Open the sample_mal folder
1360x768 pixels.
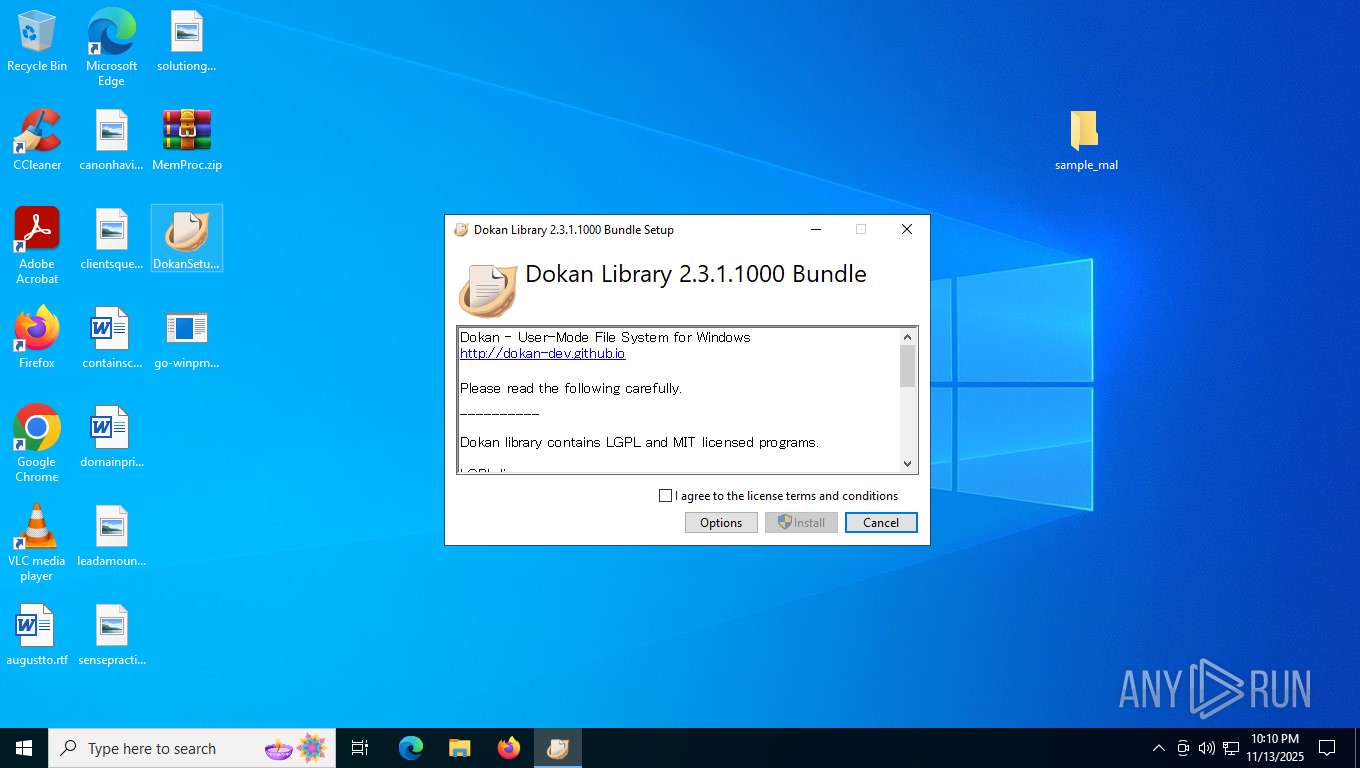1086,140
